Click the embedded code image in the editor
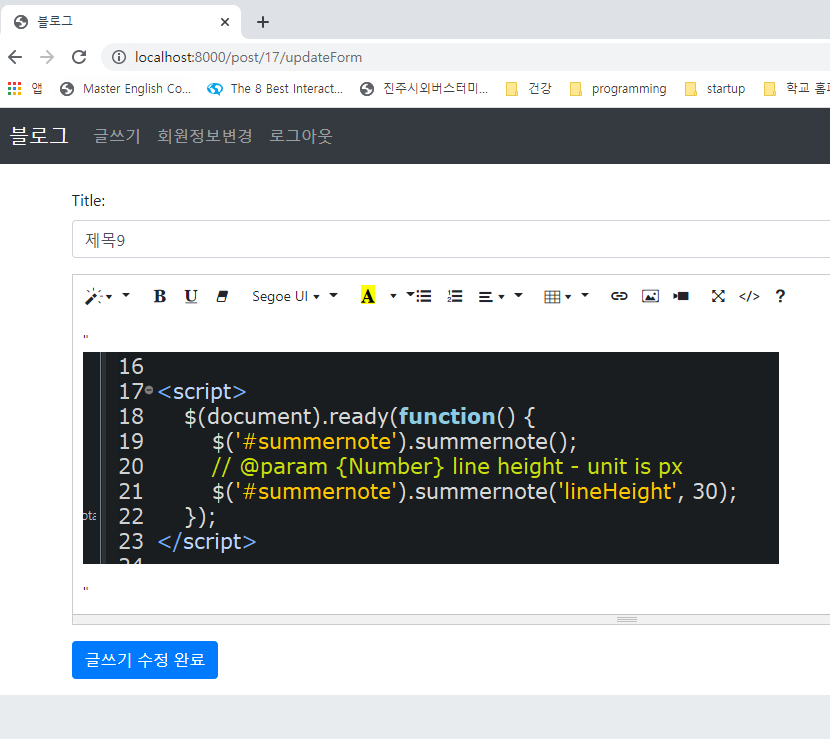Screen dimensions: 830x739 coord(431,458)
